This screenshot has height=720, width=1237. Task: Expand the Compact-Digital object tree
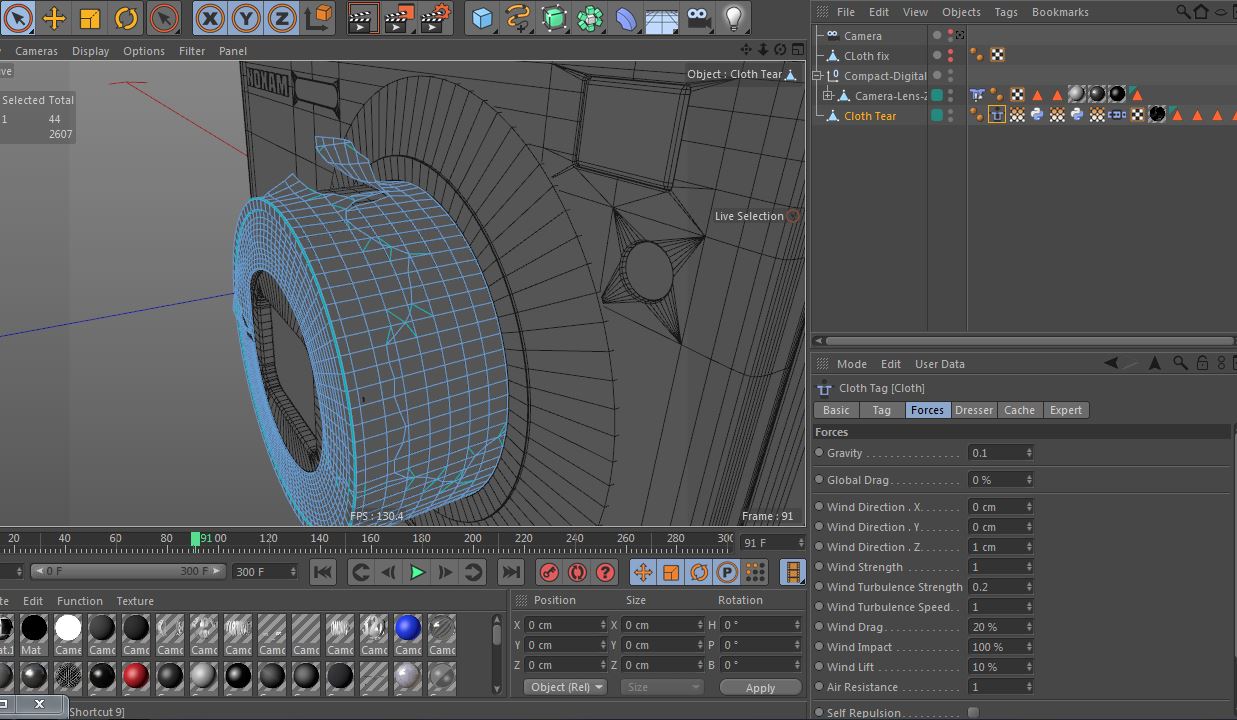[817, 76]
